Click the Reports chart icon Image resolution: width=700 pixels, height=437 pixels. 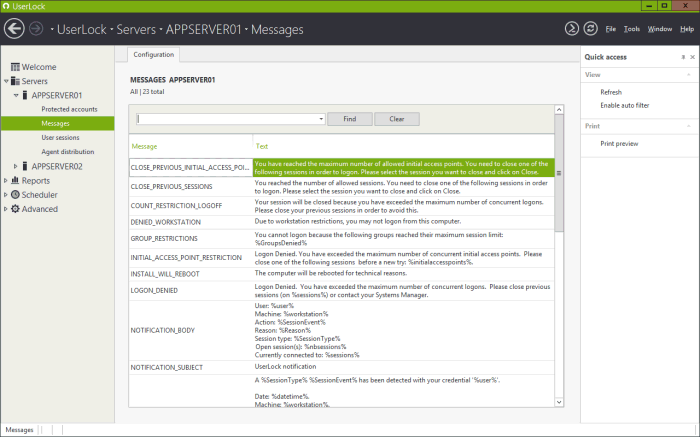point(15,180)
